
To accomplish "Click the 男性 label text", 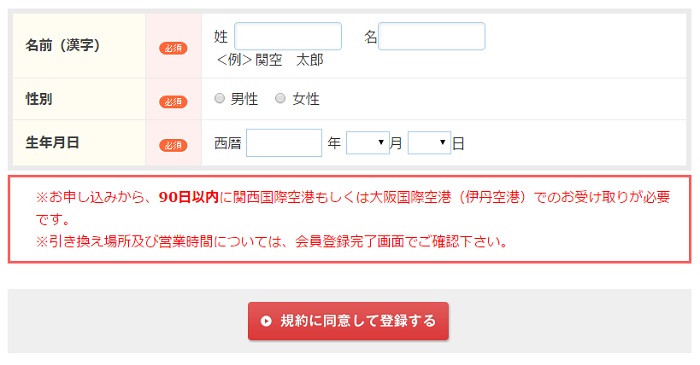I will pos(244,99).
